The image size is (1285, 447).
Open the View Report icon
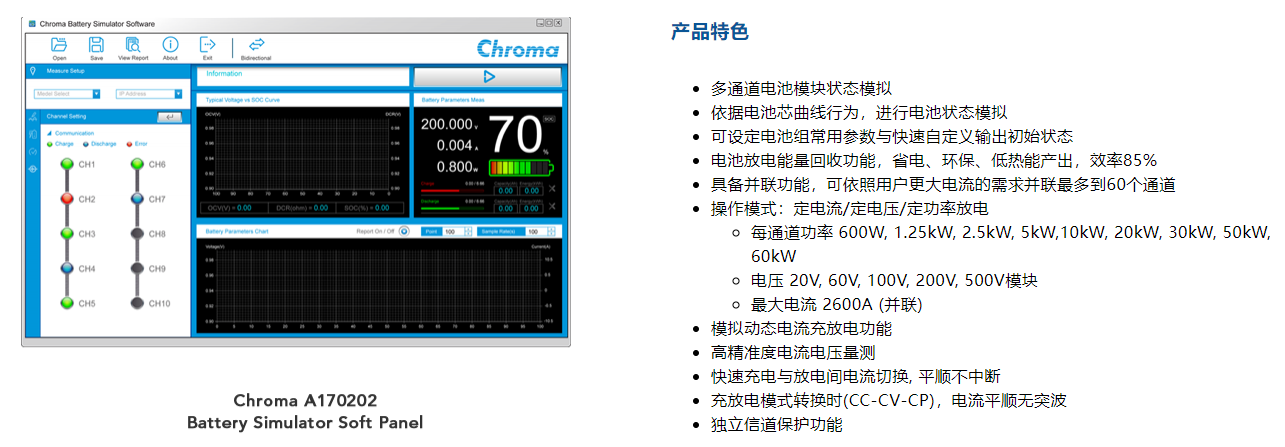tap(133, 44)
